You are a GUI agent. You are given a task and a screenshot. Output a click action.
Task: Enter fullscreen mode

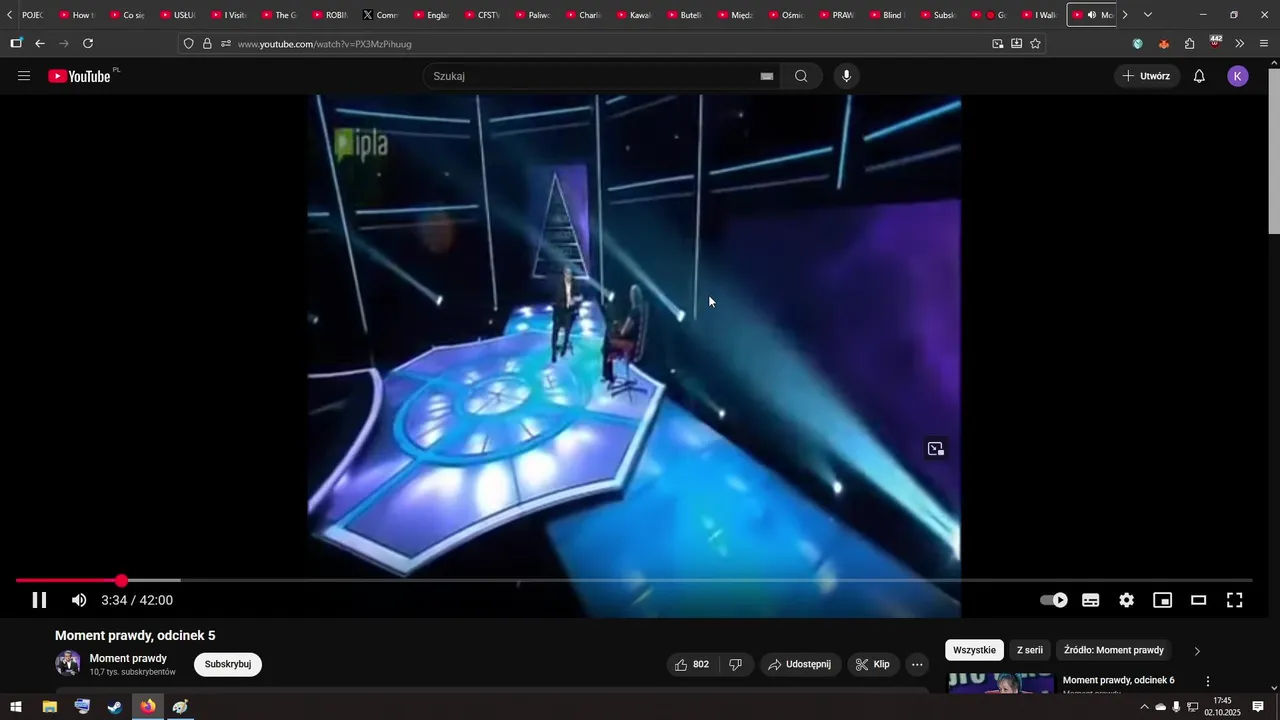pos(1235,600)
